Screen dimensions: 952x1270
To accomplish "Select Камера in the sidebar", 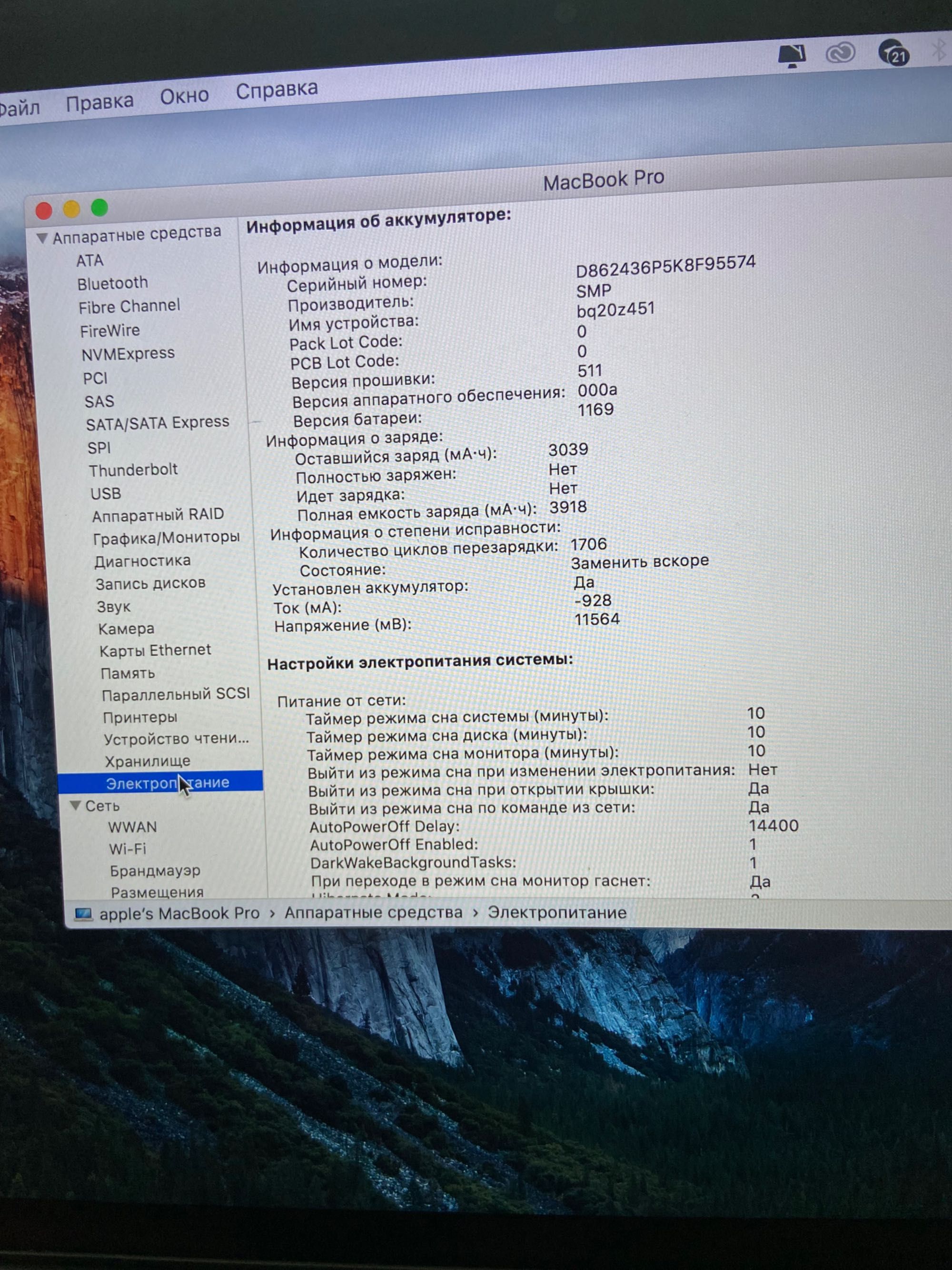I will click(x=126, y=629).
